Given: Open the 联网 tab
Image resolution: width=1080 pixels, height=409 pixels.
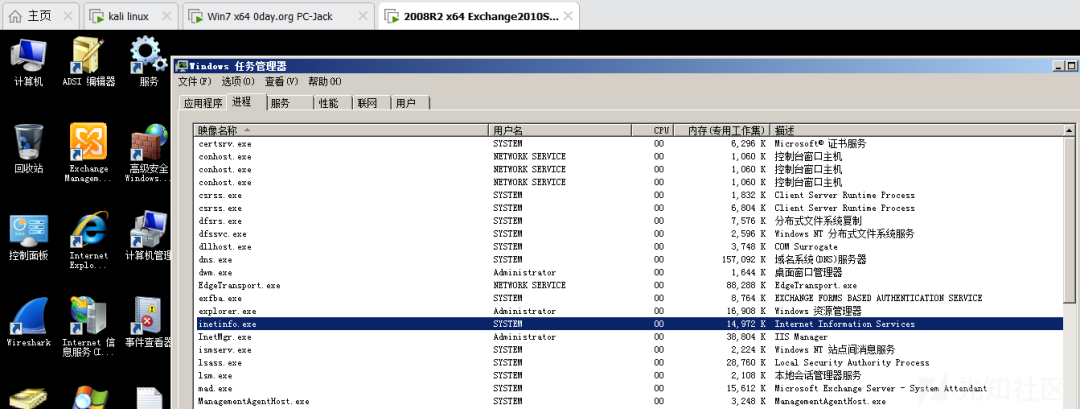Looking at the screenshot, I should pos(371,103).
